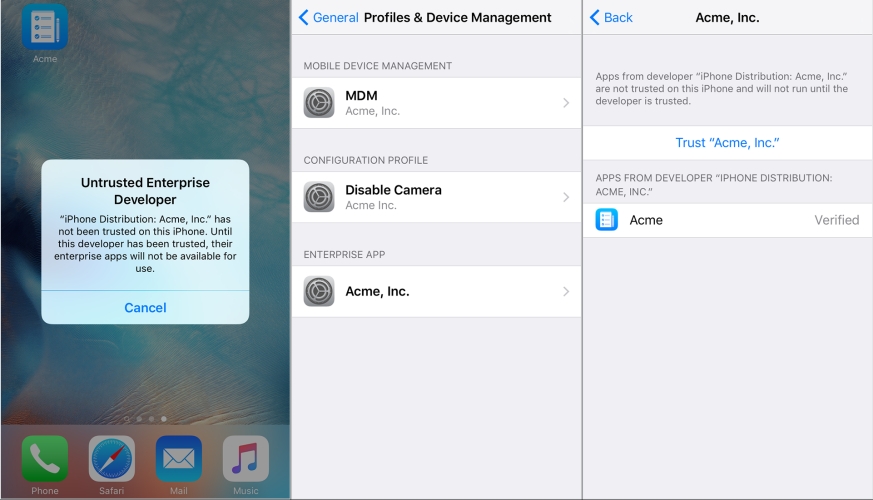Click the Profiles & Device Management title

click(x=457, y=17)
